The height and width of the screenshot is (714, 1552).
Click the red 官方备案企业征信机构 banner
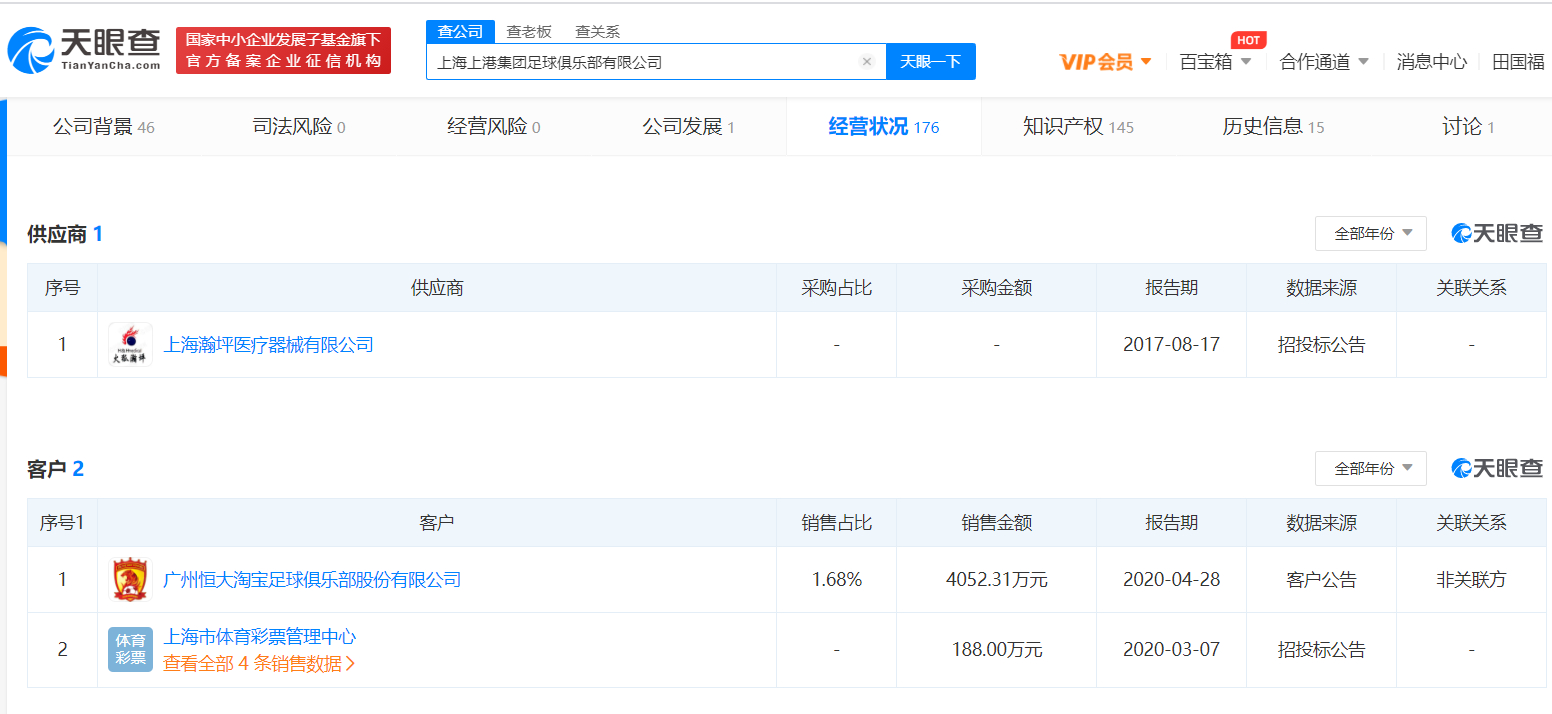tap(283, 51)
